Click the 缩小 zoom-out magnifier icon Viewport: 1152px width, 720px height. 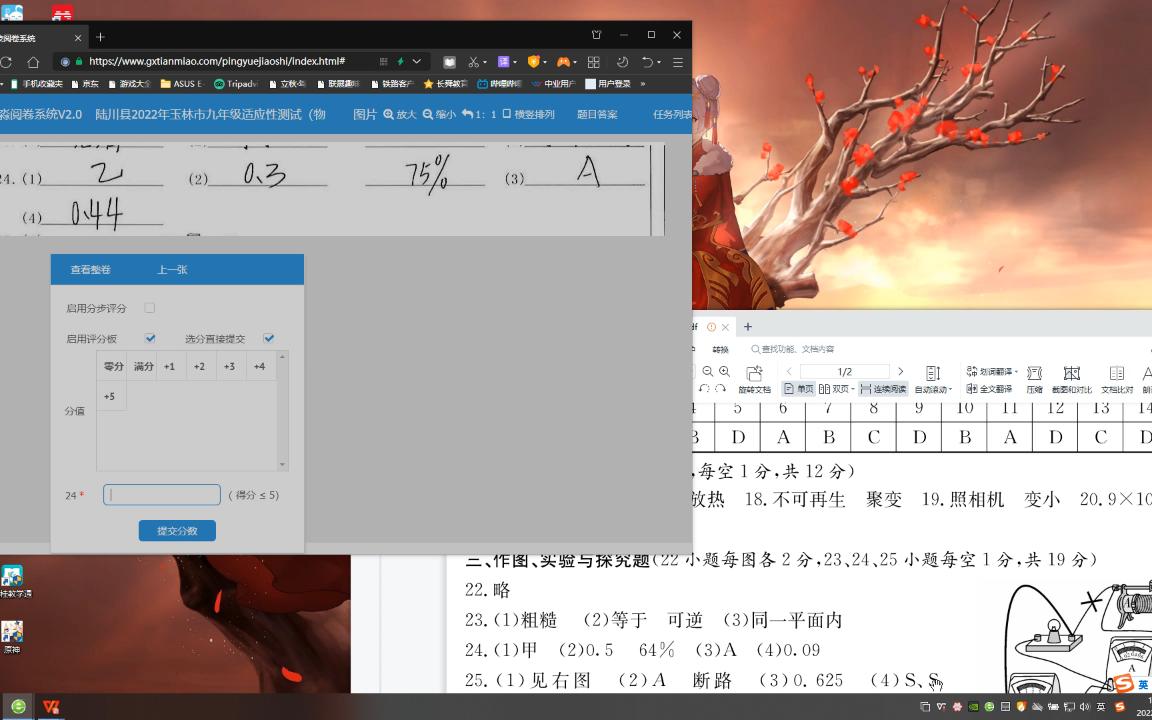tap(428, 113)
